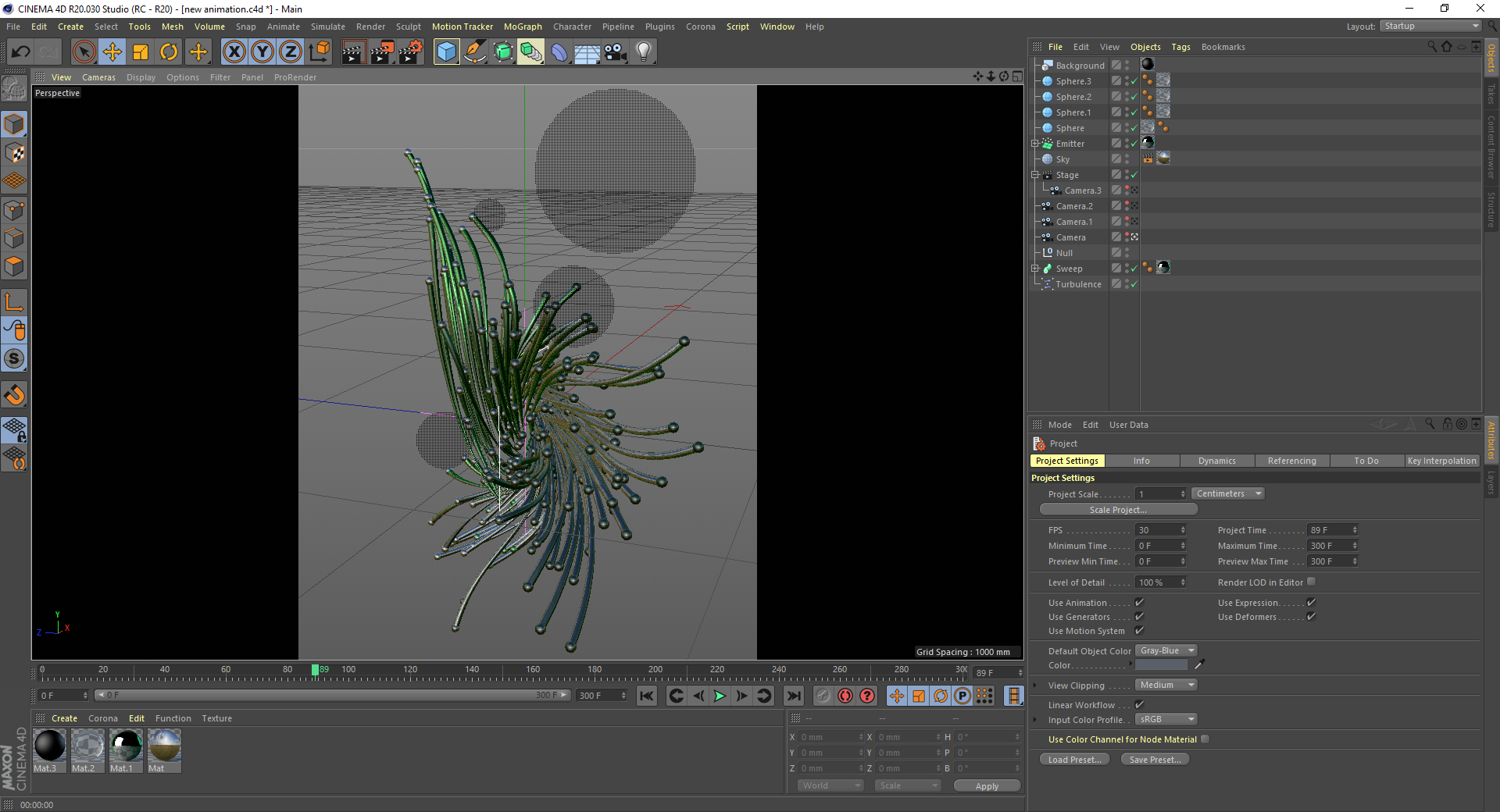Select the Move tool in toolbar
Screen dimensions: 1500x812
point(112,52)
